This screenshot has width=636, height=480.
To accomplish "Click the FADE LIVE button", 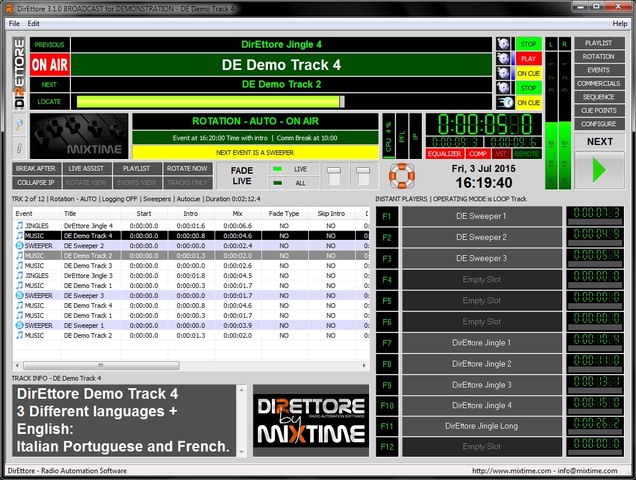I will click(x=242, y=176).
